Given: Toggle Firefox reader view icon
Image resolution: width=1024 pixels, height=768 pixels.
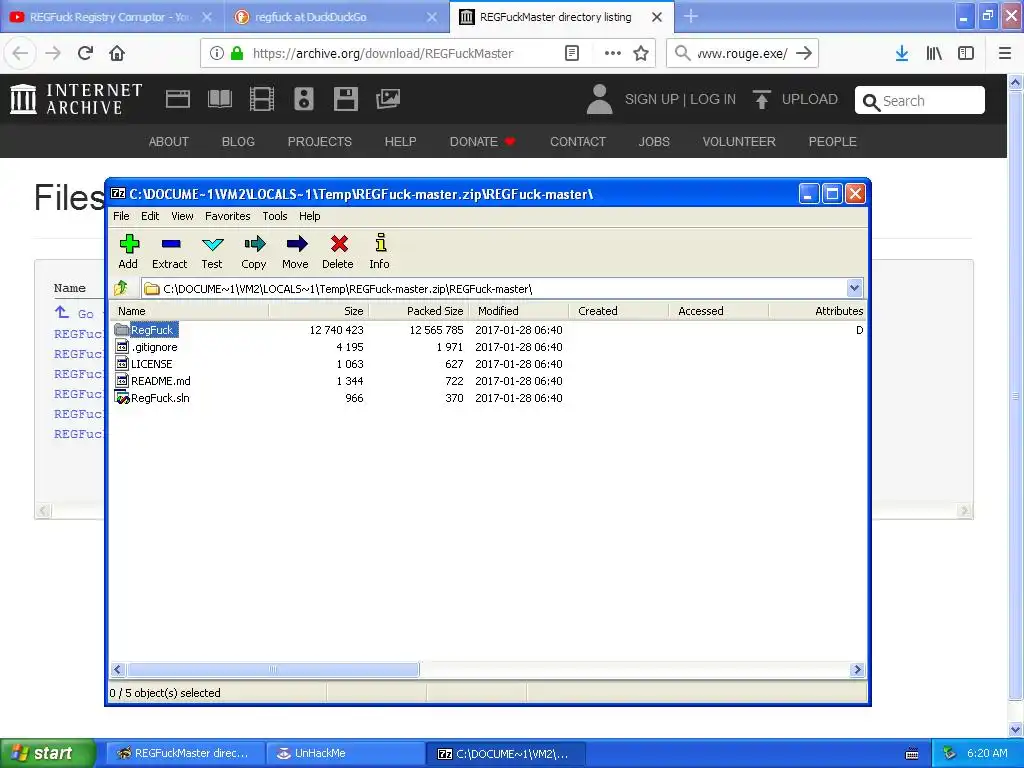Looking at the screenshot, I should pos(572,53).
